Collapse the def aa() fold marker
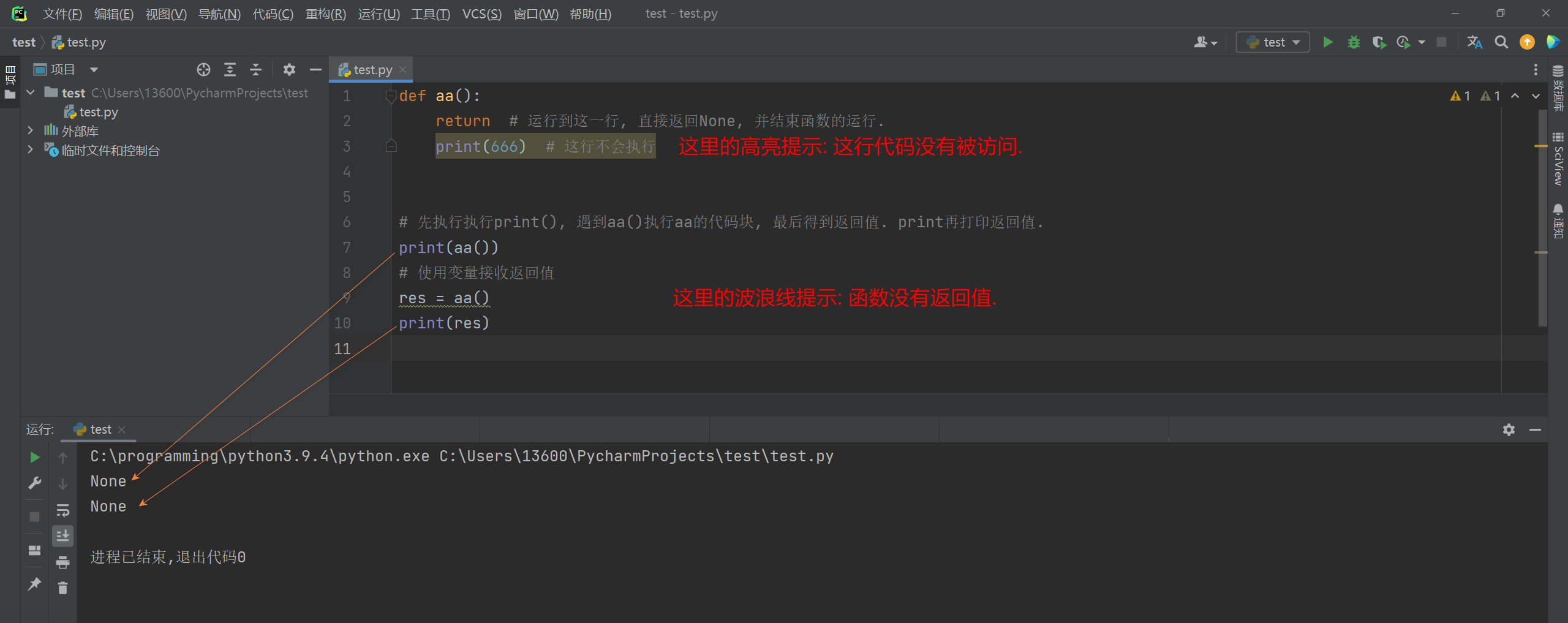 click(391, 96)
